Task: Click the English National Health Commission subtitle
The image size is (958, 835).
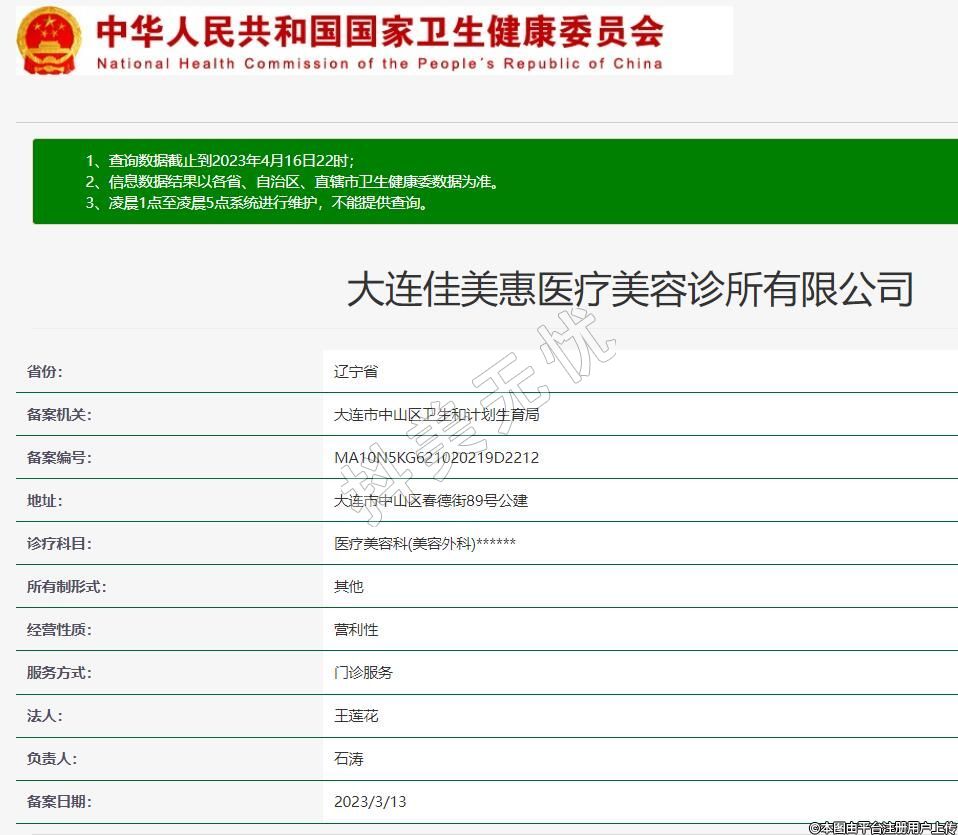Action: 380,63
